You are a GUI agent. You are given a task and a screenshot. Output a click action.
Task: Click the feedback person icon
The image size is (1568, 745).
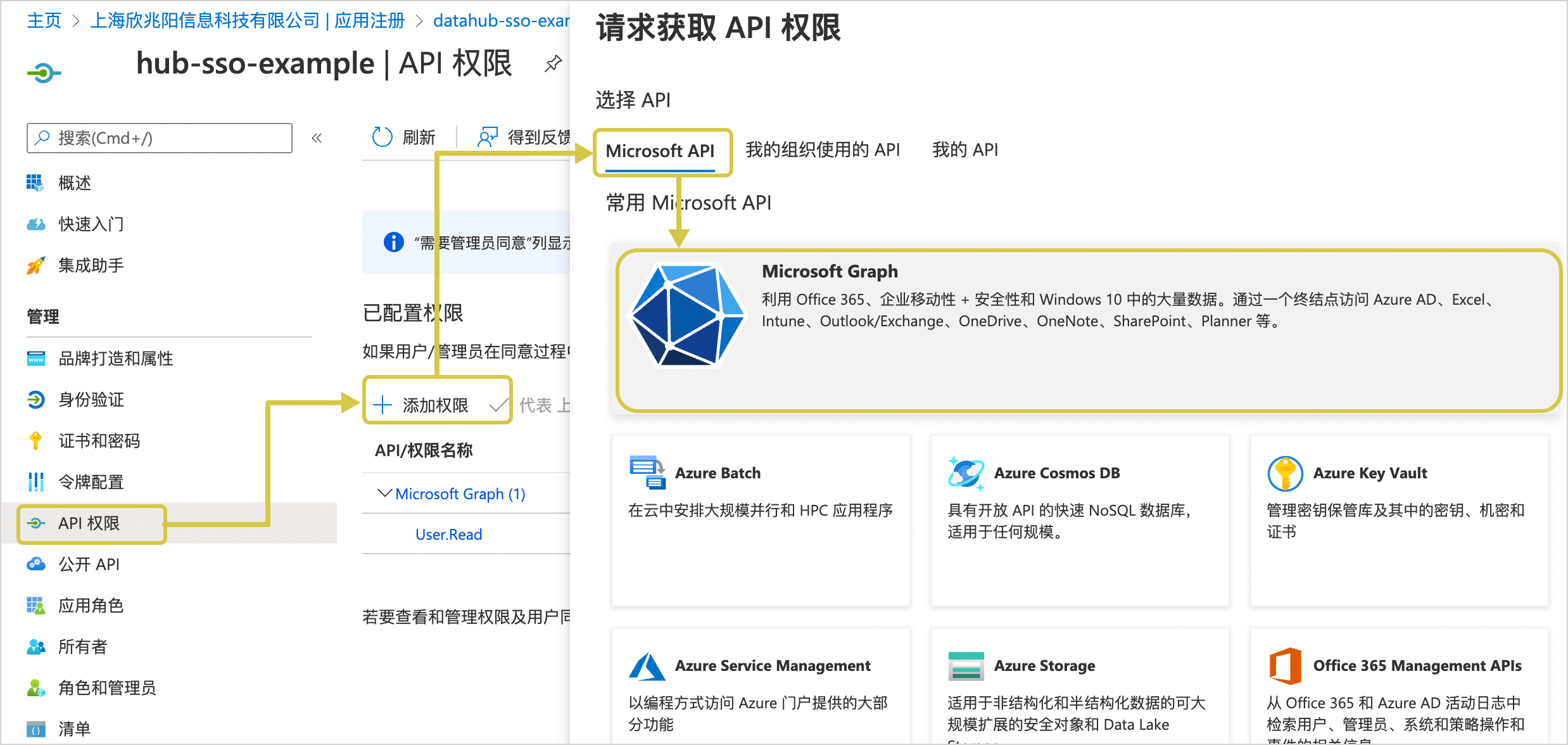(487, 137)
